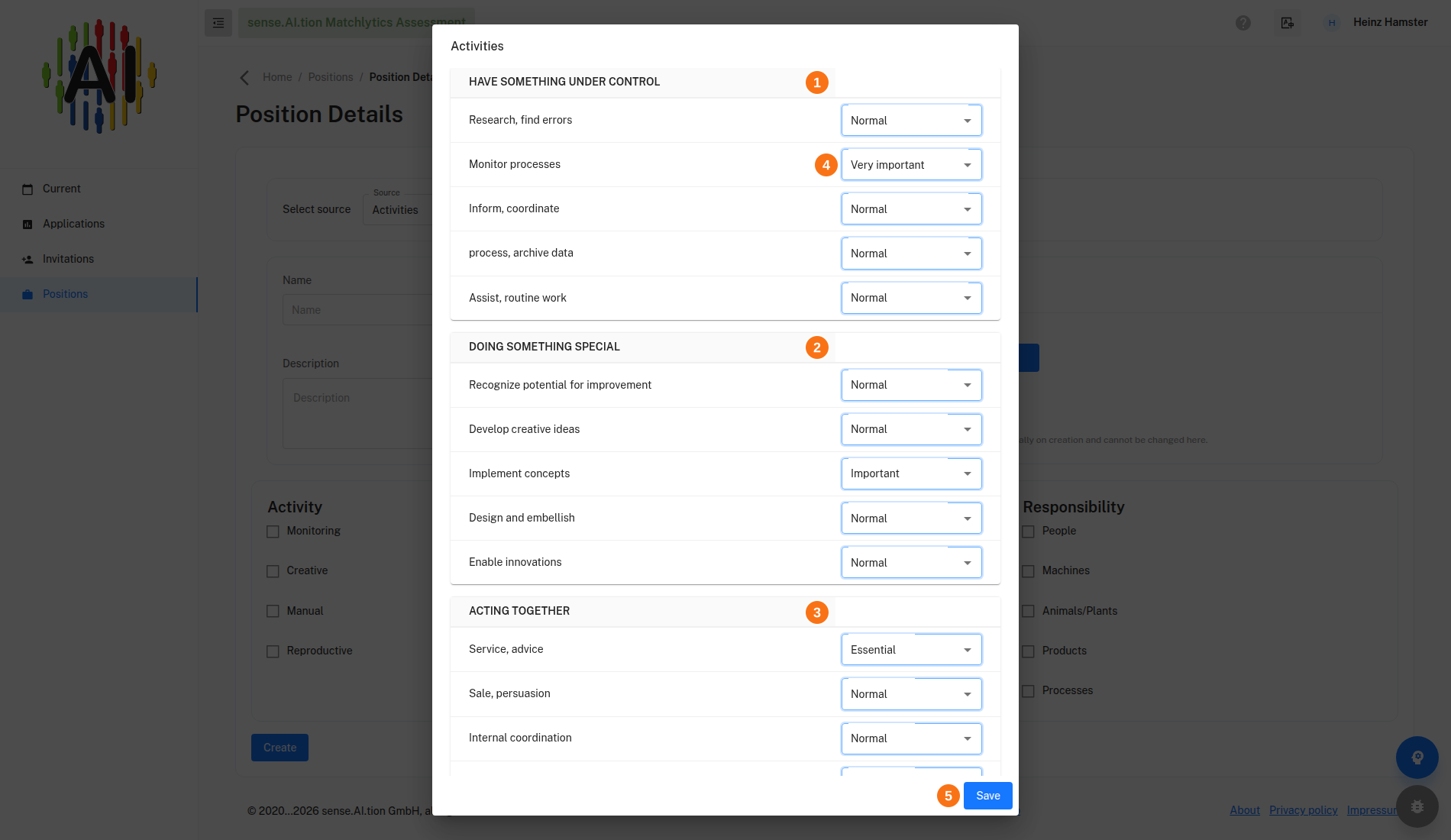1451x840 pixels.
Task: Open the Implement concepts importance dropdown
Action: [x=912, y=473]
